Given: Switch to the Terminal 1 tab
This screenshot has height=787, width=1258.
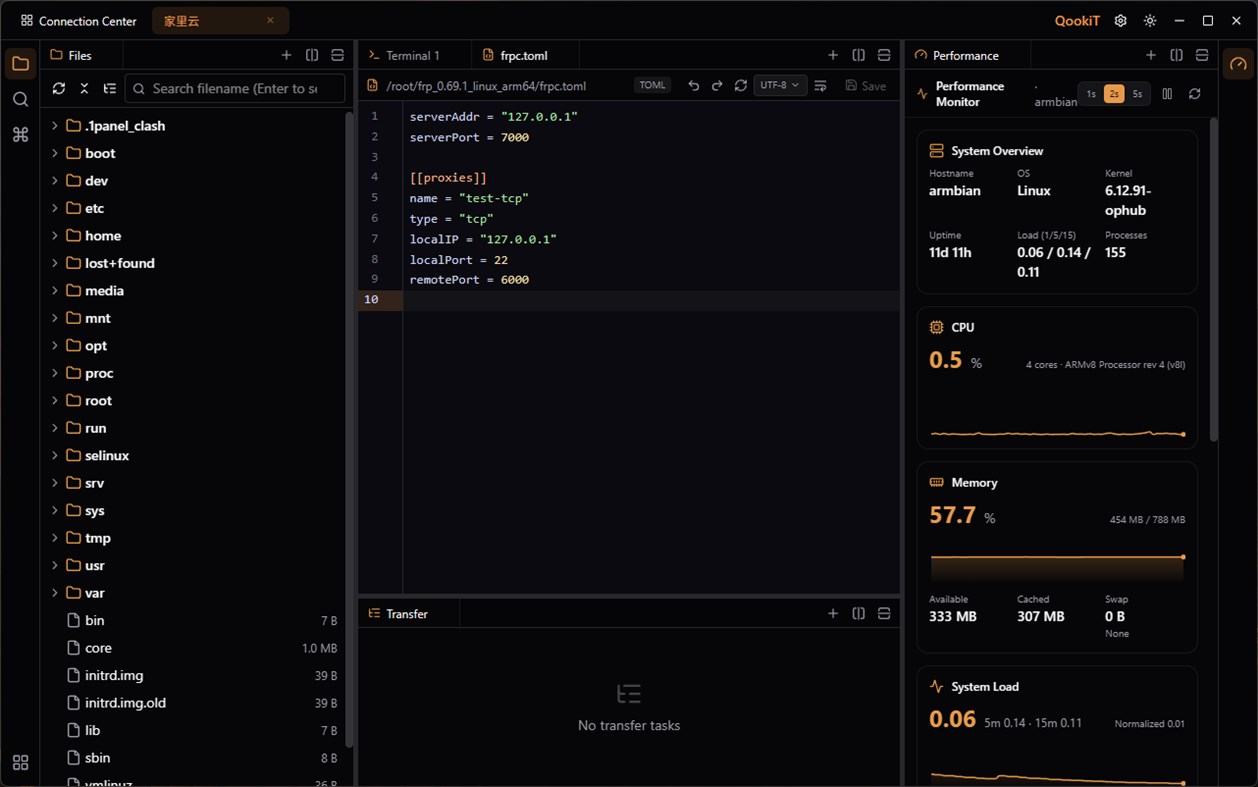Looking at the screenshot, I should point(414,55).
